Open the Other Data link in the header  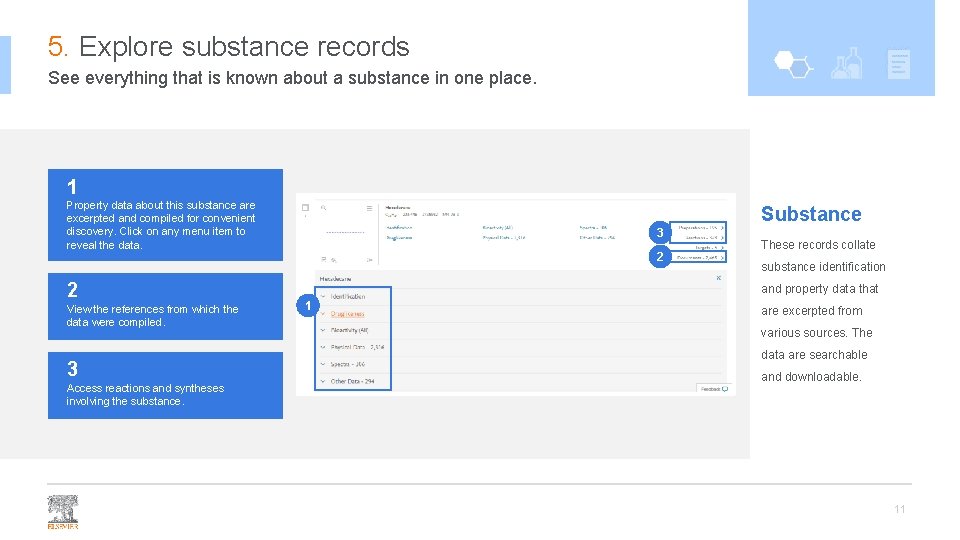[597, 238]
